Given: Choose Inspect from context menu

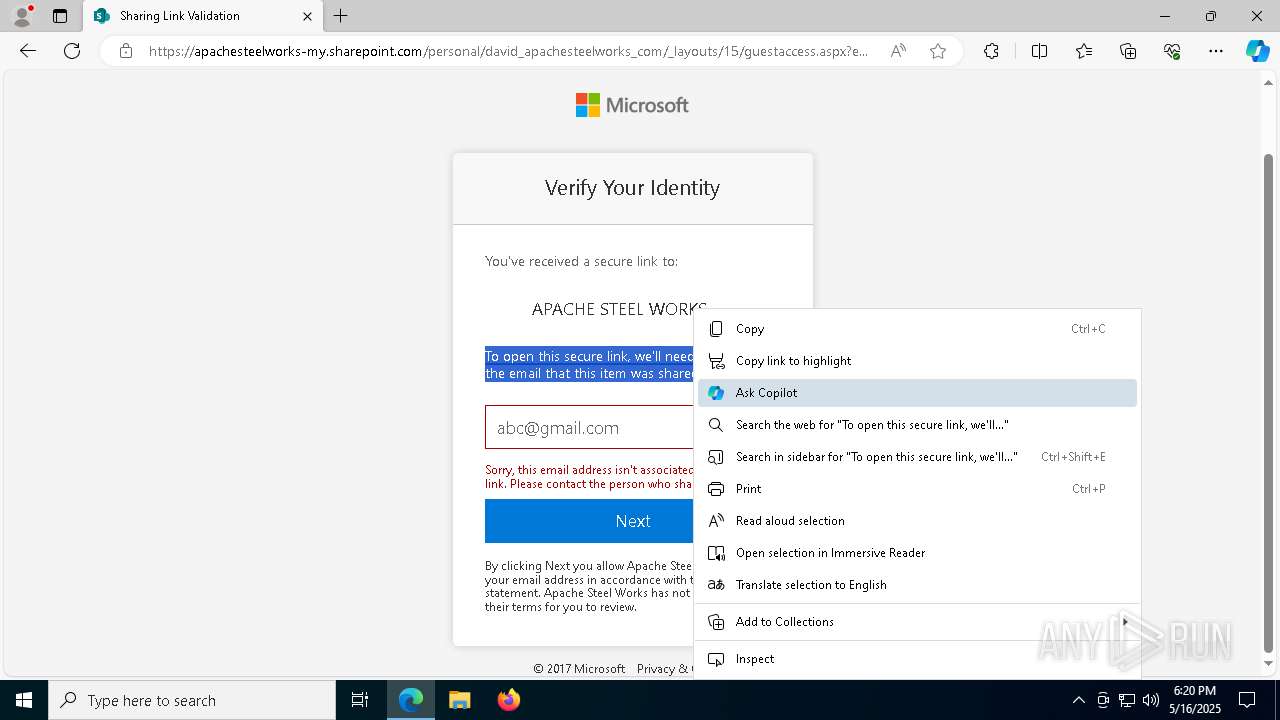Looking at the screenshot, I should (917, 659).
